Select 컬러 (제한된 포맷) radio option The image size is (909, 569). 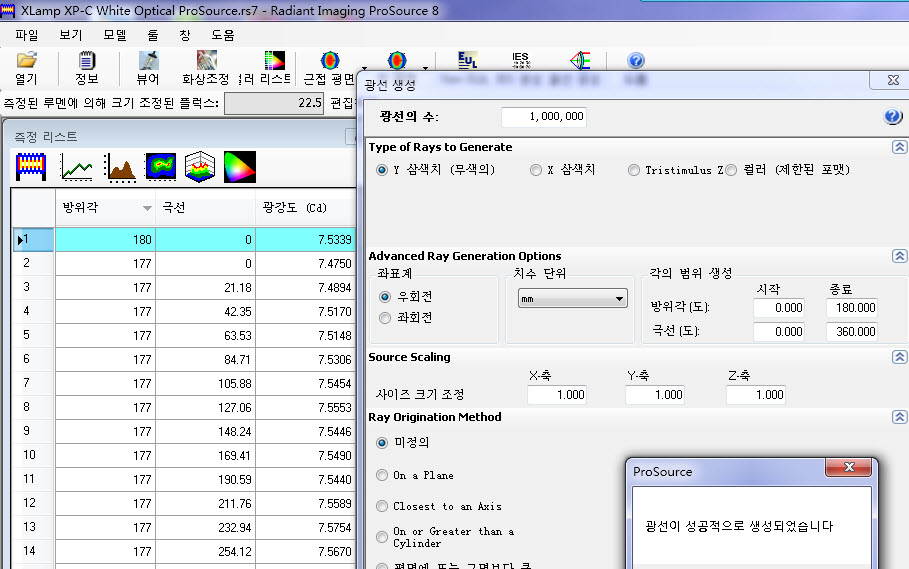pos(731,170)
